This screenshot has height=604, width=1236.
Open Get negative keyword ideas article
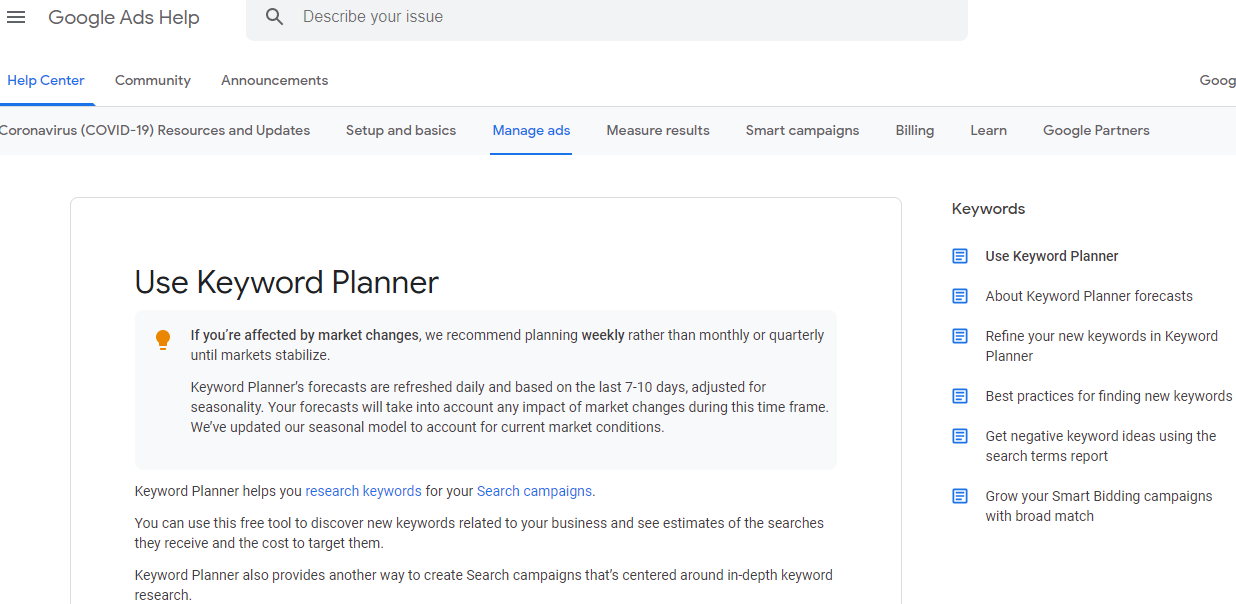(x=1100, y=446)
